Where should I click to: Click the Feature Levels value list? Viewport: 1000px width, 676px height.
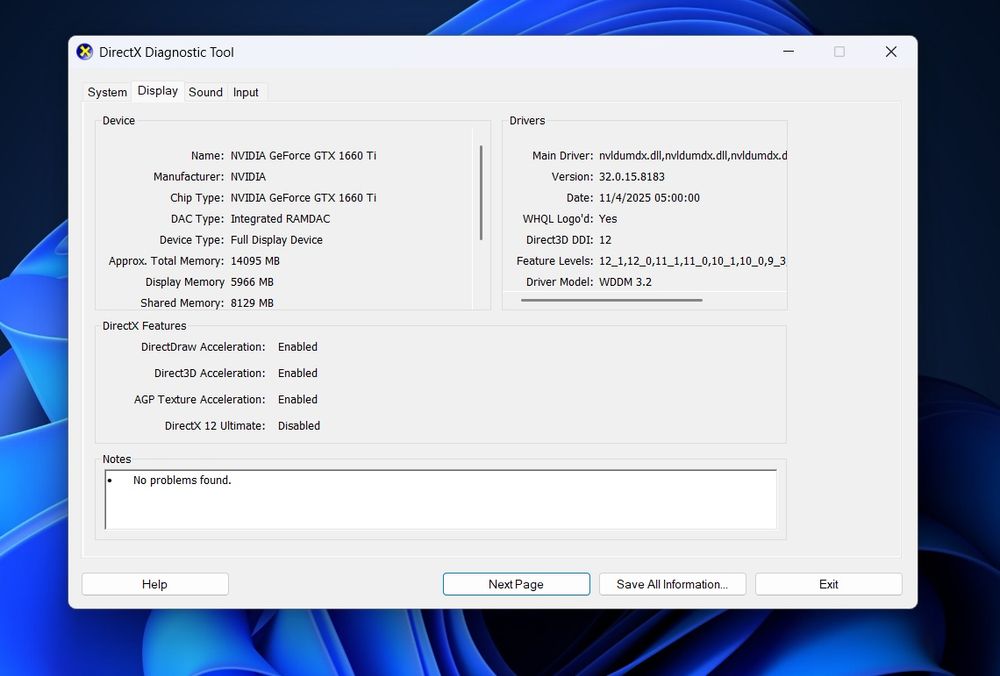[692, 261]
